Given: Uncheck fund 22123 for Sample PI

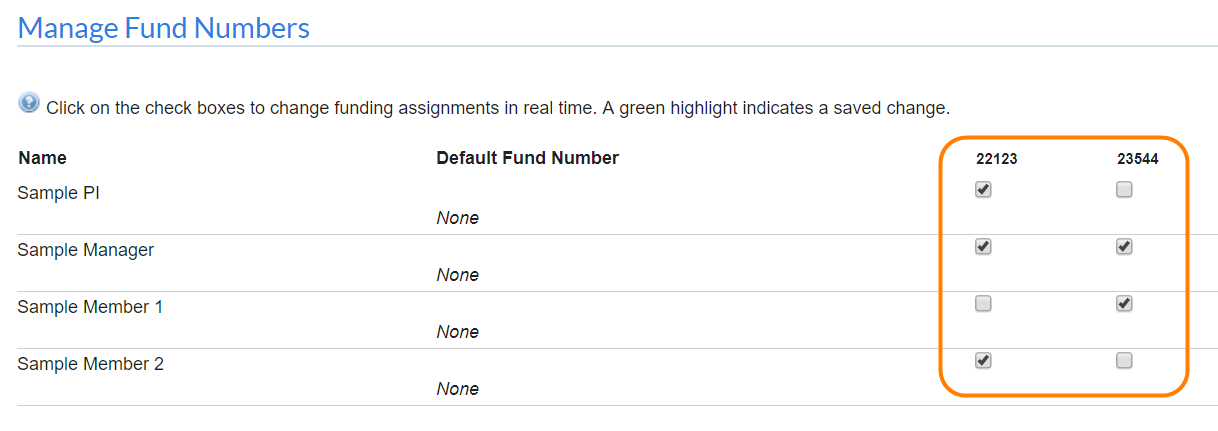Looking at the screenshot, I should [983, 189].
